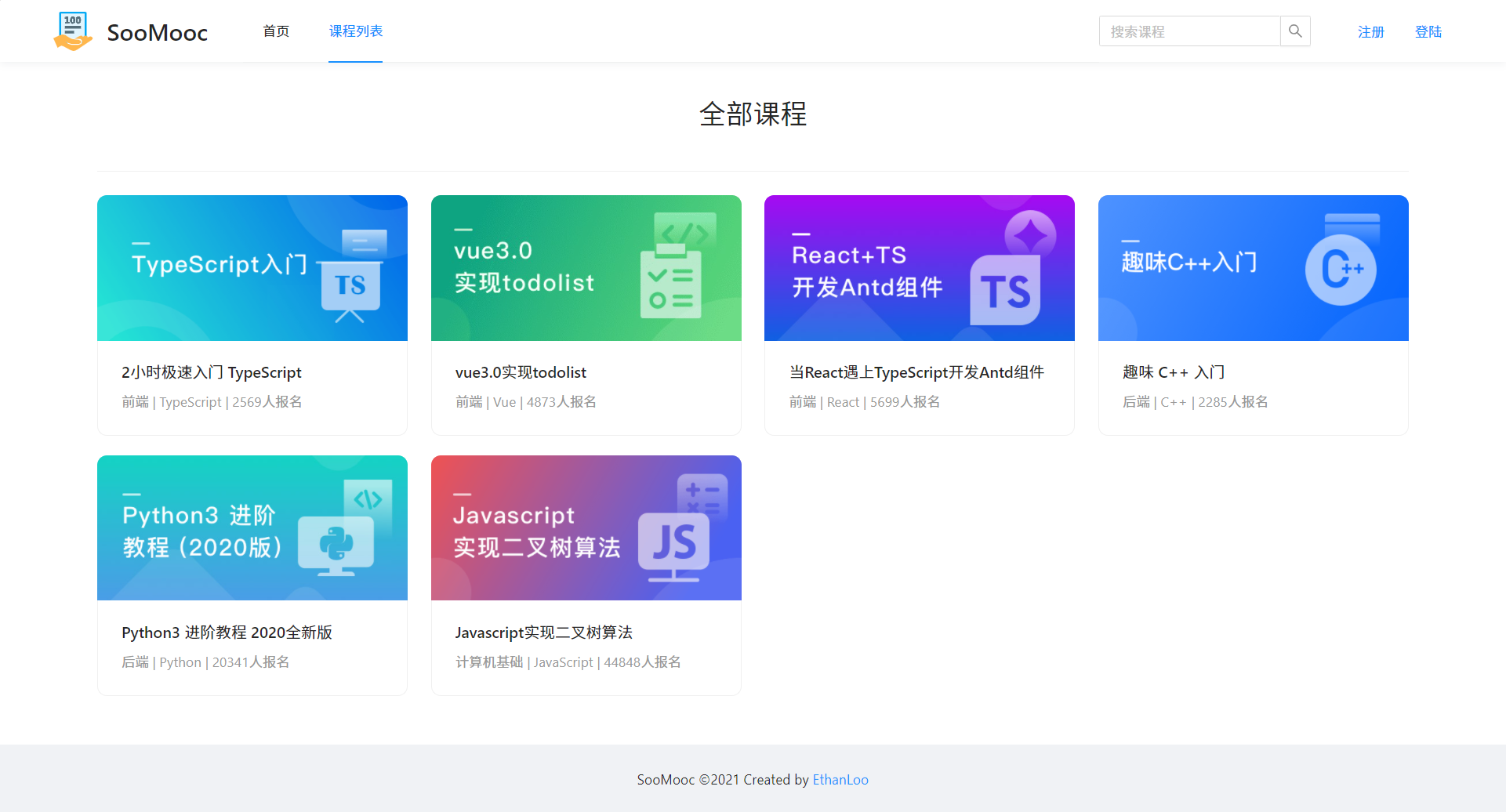The image size is (1506, 812).
Task: Click the 全部课程 page heading
Action: point(753,114)
